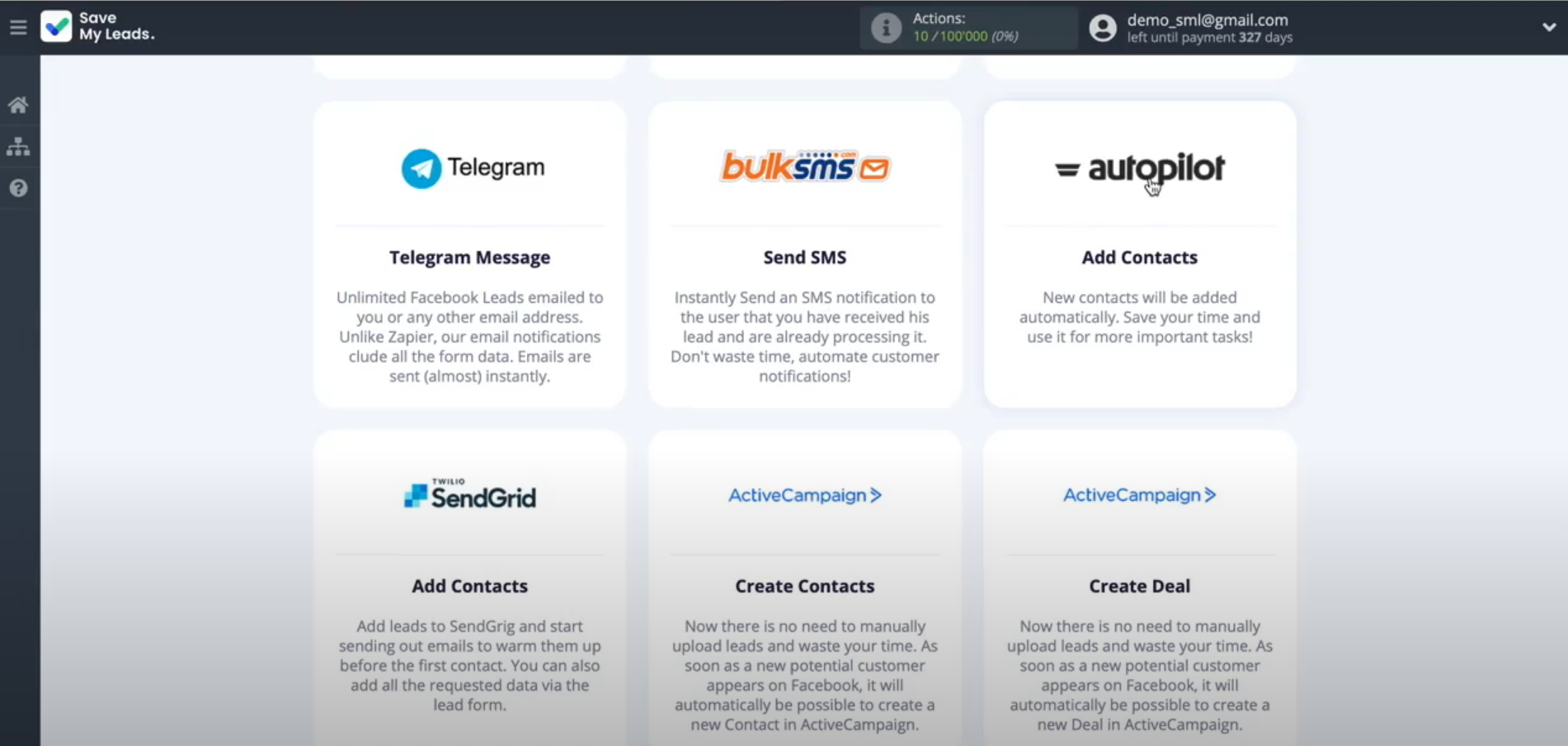This screenshot has height=746, width=1568.
Task: Click the Send SMS card description text
Action: click(805, 337)
